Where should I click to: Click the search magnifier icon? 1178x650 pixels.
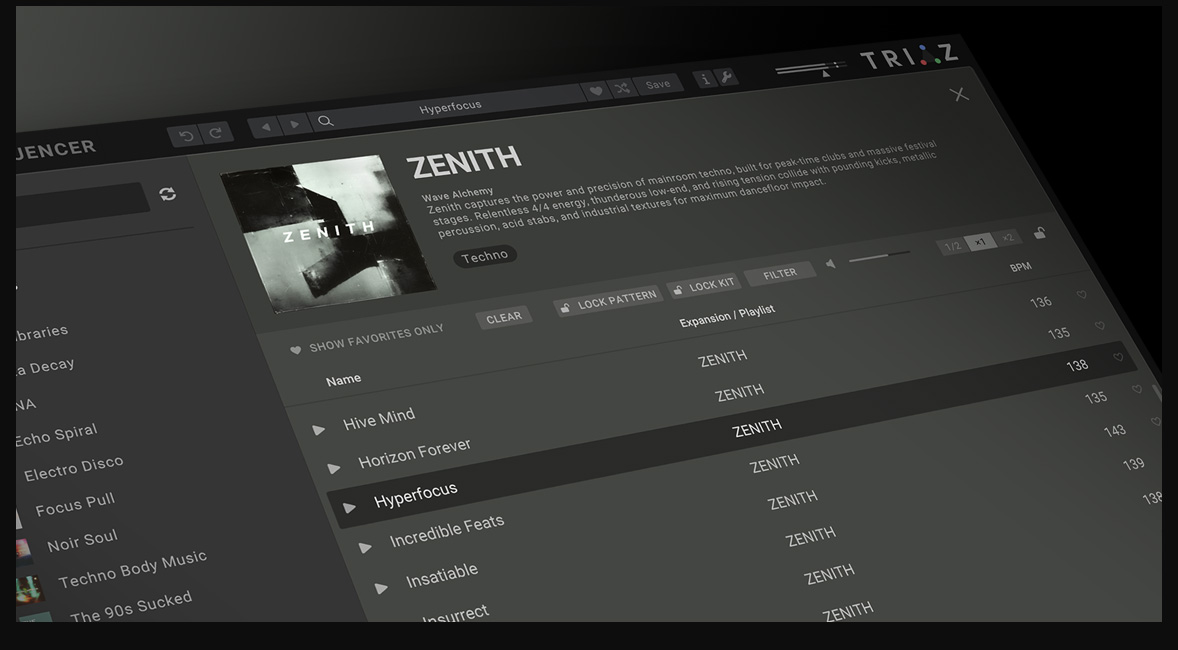pos(325,121)
